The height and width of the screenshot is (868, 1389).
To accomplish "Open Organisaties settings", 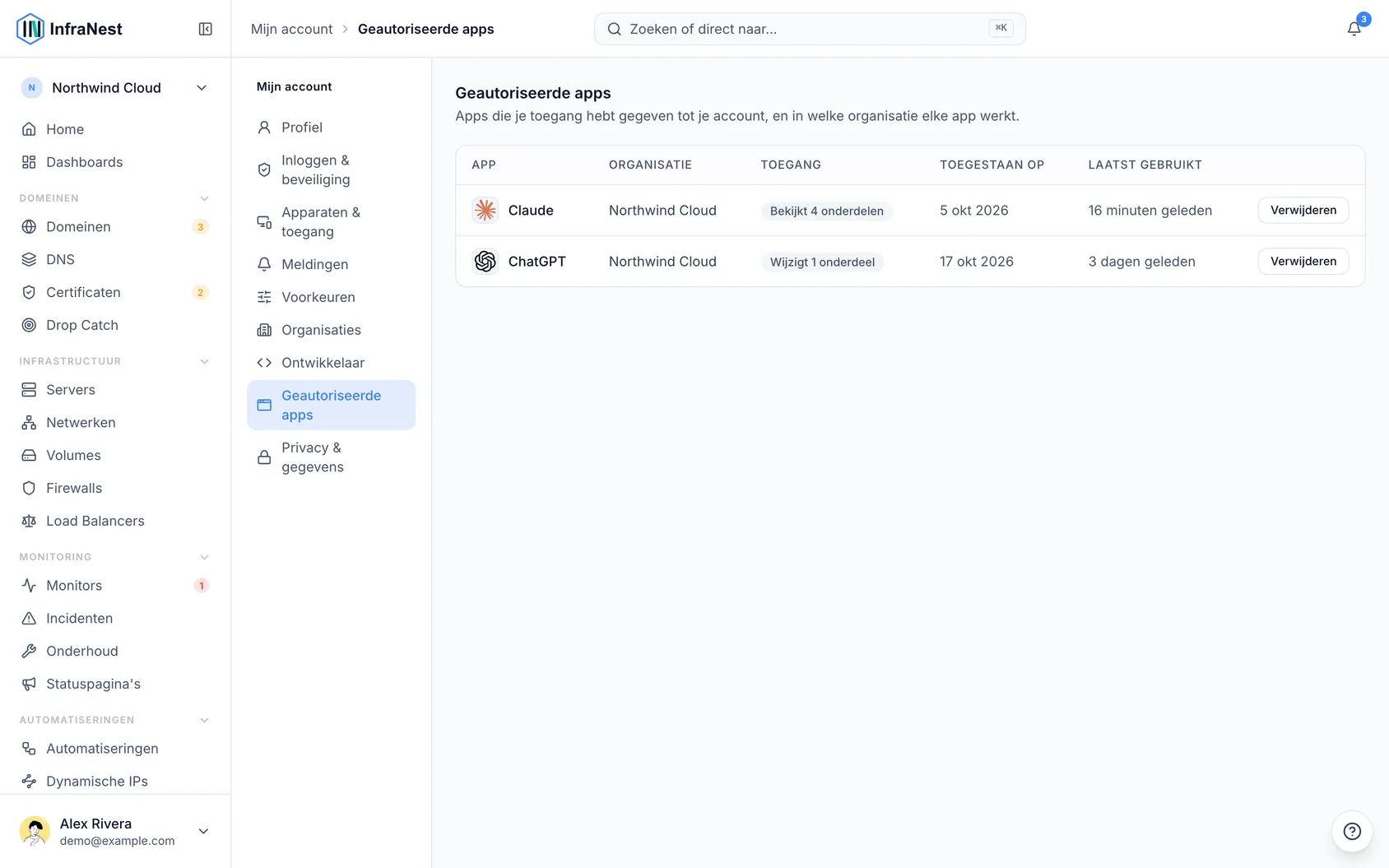I will pyautogui.click(x=331, y=330).
